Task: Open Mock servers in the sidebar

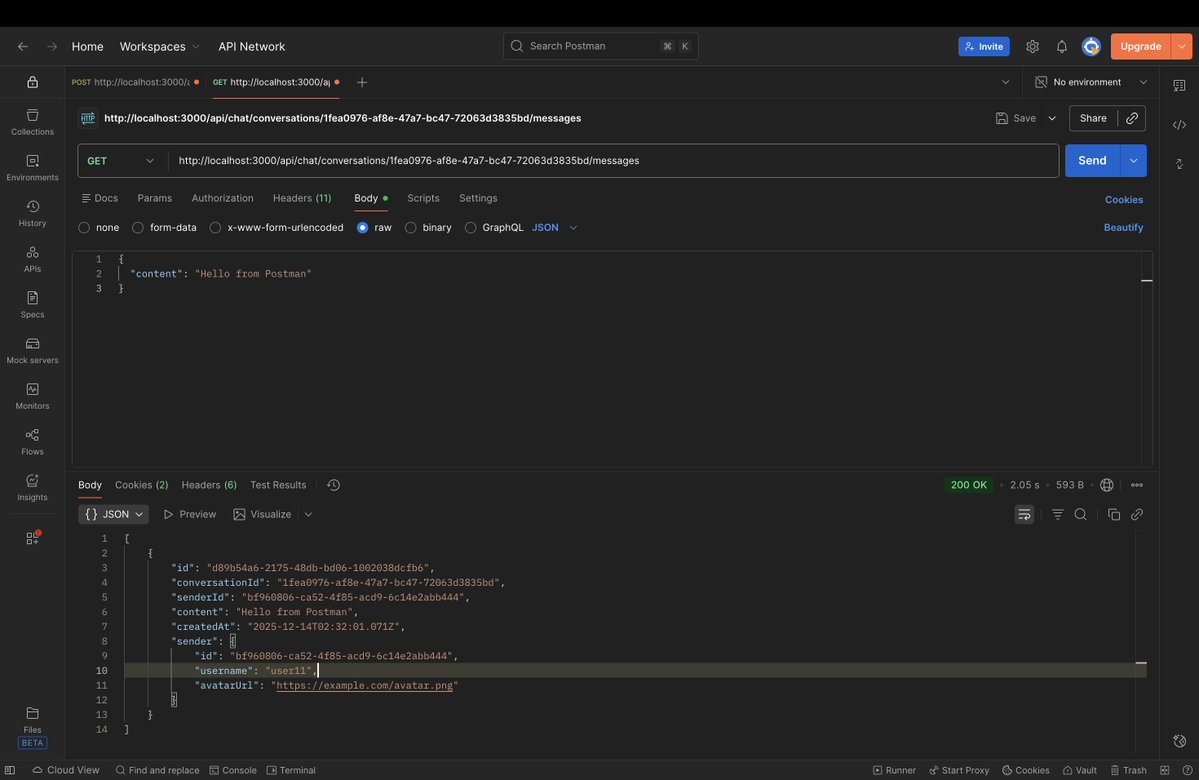Action: [32, 351]
